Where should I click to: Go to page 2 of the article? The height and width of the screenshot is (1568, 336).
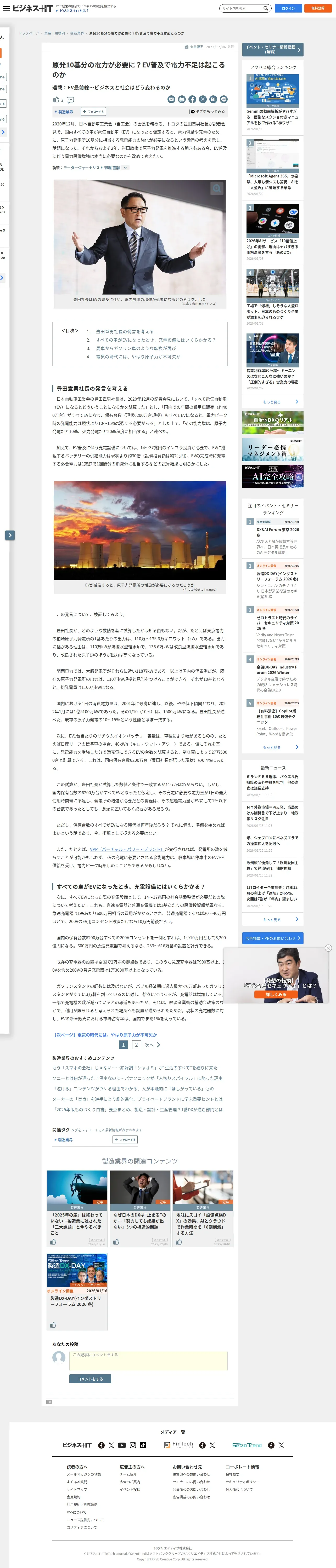coord(136,1045)
